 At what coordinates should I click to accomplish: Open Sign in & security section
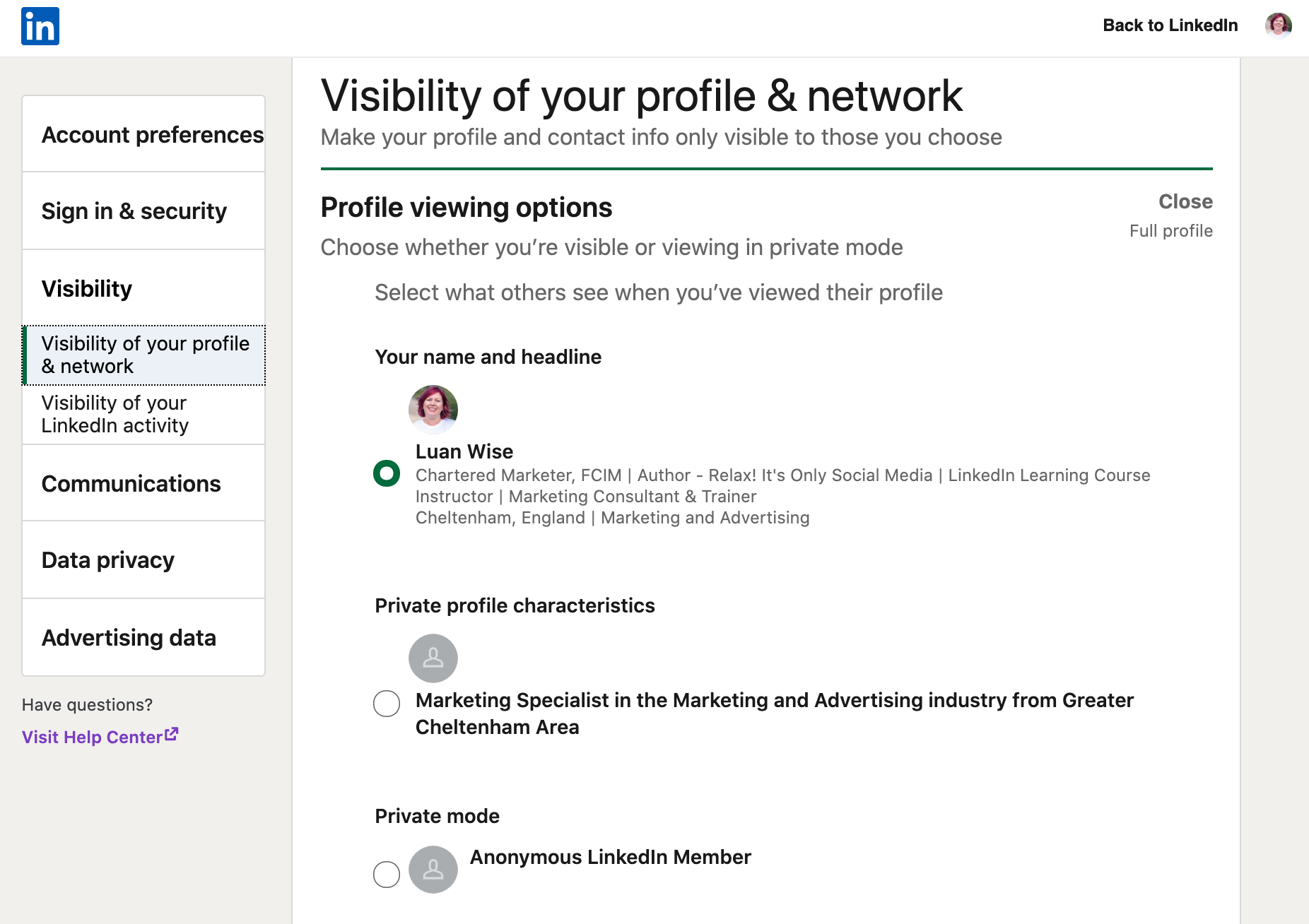[144, 211]
